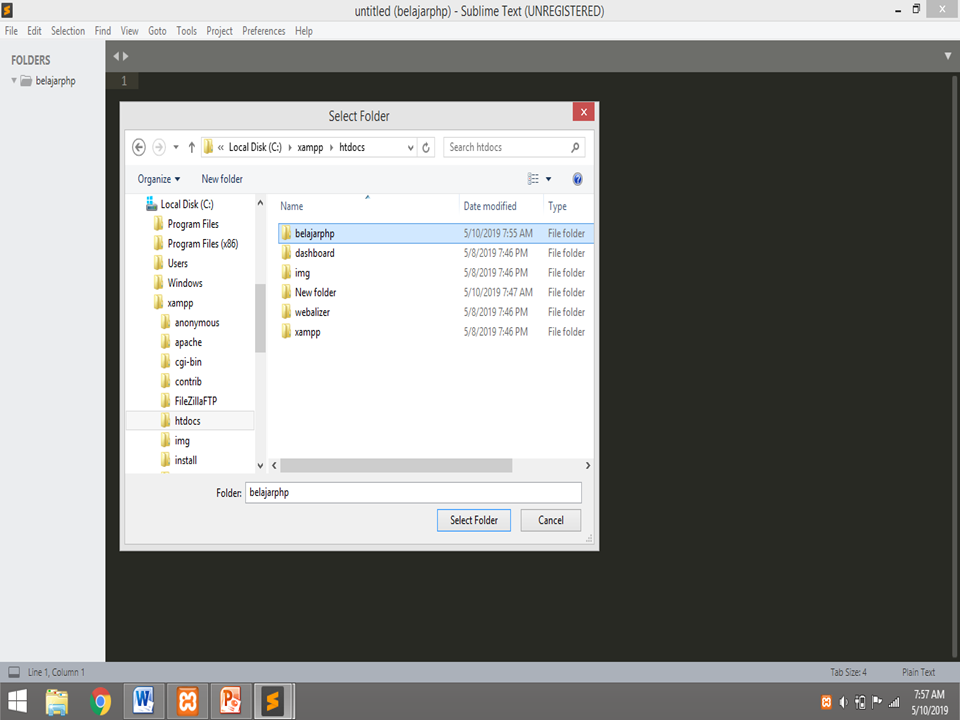960x720 pixels.
Task: Click the Select Folder button
Action: (x=473, y=520)
